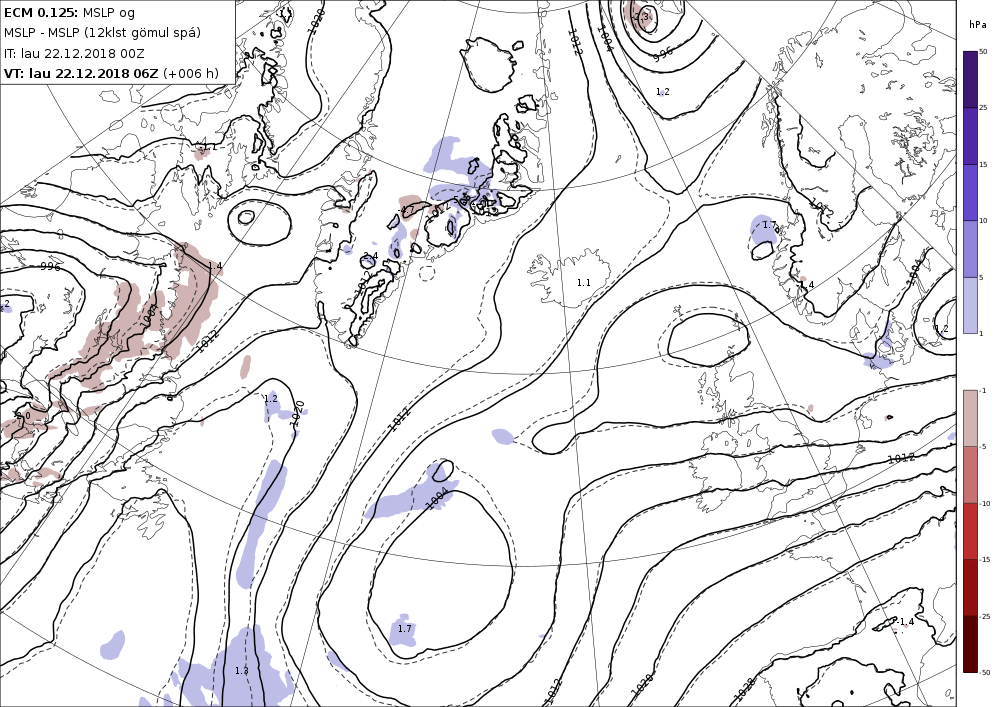Screen dimensions: 1000x707
Task: Click the '1.3' value in bottom blue patch
Action: click(x=241, y=671)
